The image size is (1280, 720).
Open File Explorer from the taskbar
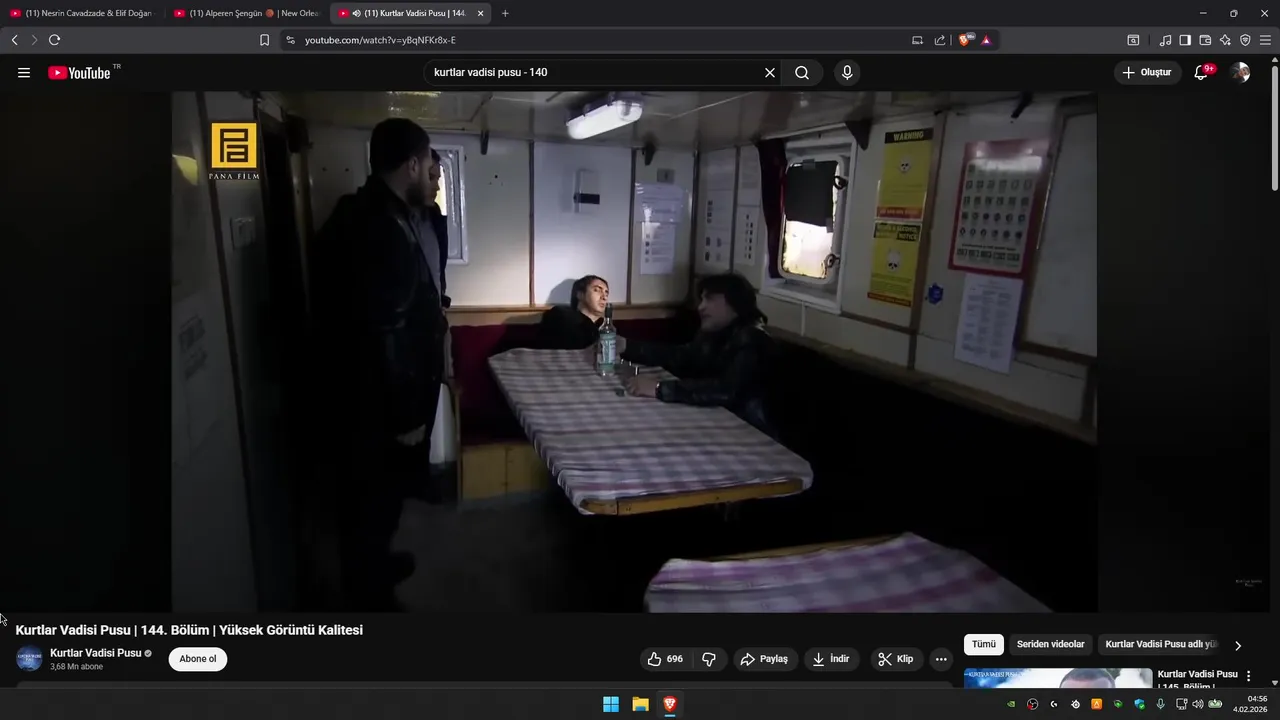pos(640,704)
